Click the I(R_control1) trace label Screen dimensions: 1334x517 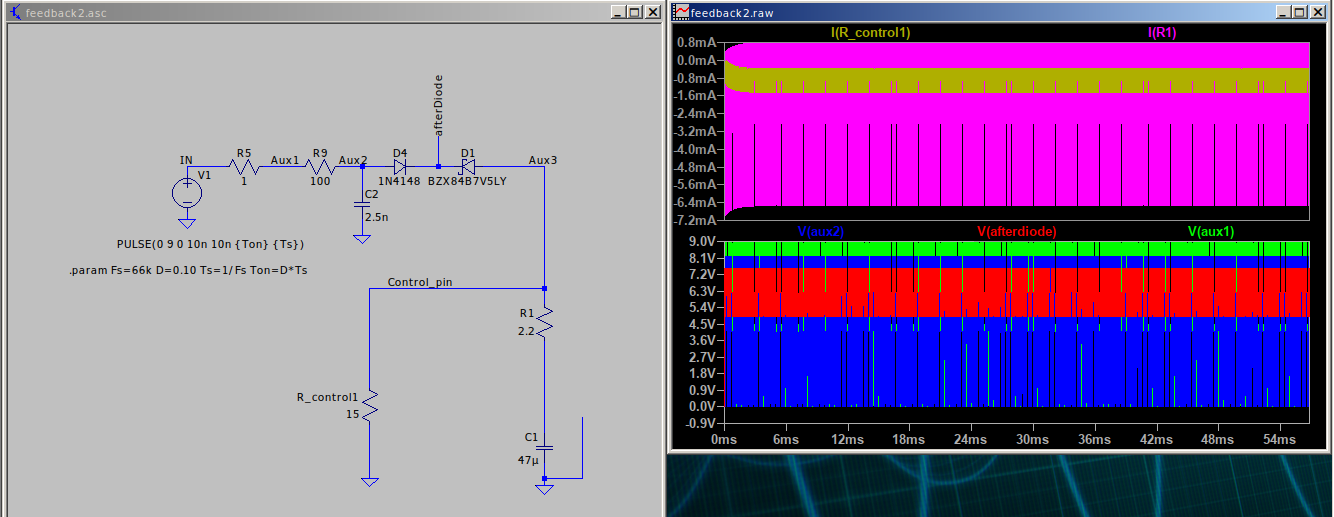tap(870, 33)
